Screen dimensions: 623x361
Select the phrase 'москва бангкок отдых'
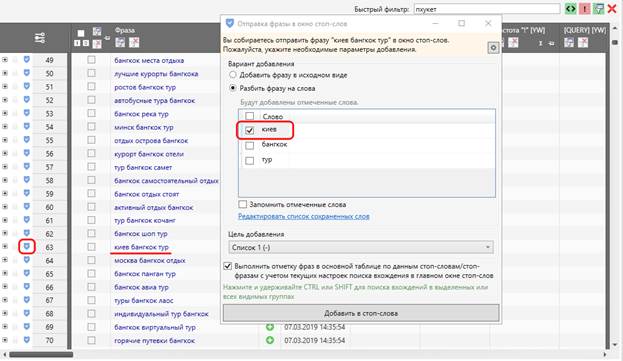150,261
